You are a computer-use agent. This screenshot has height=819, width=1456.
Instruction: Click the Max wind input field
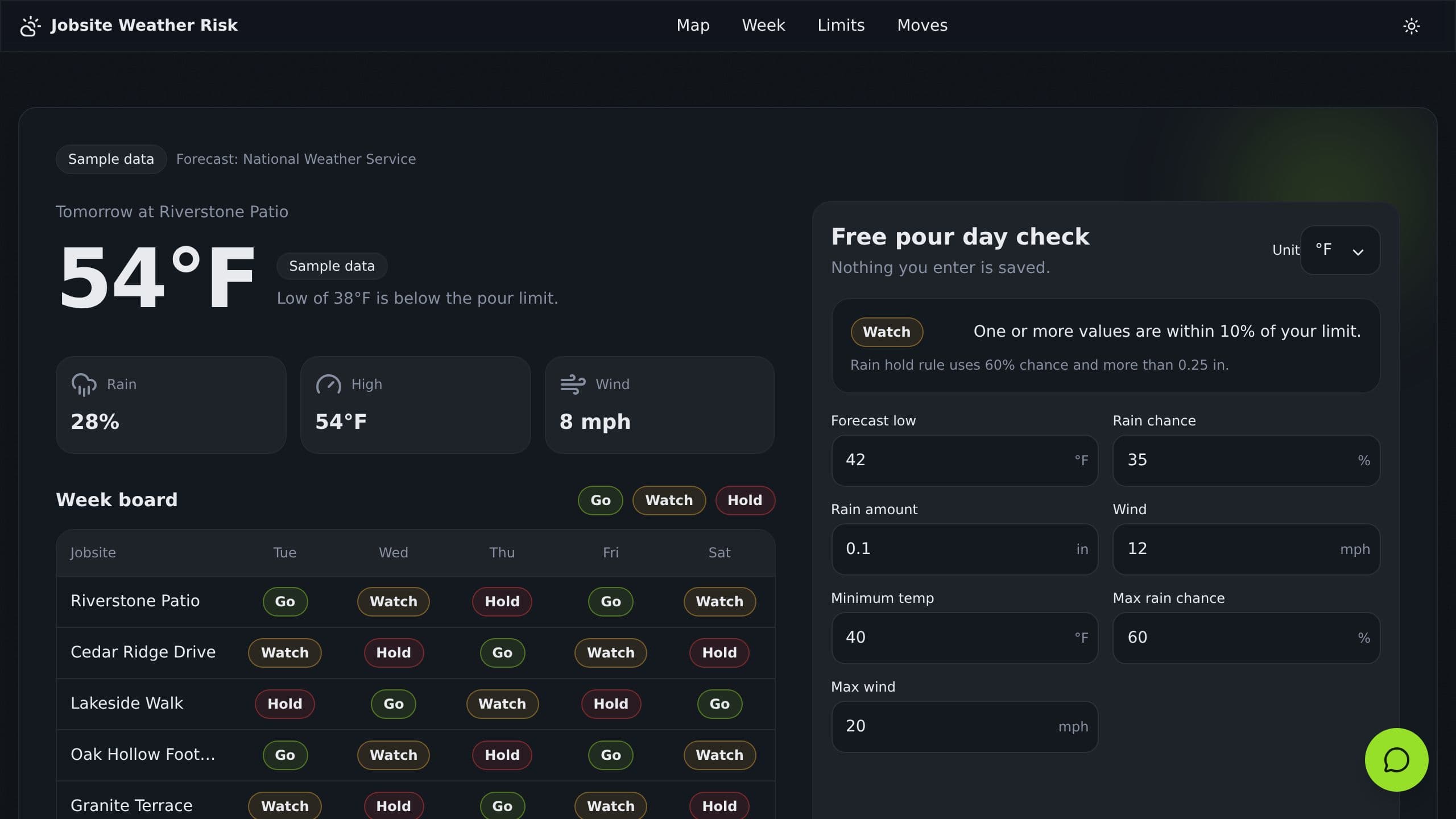pos(965,726)
